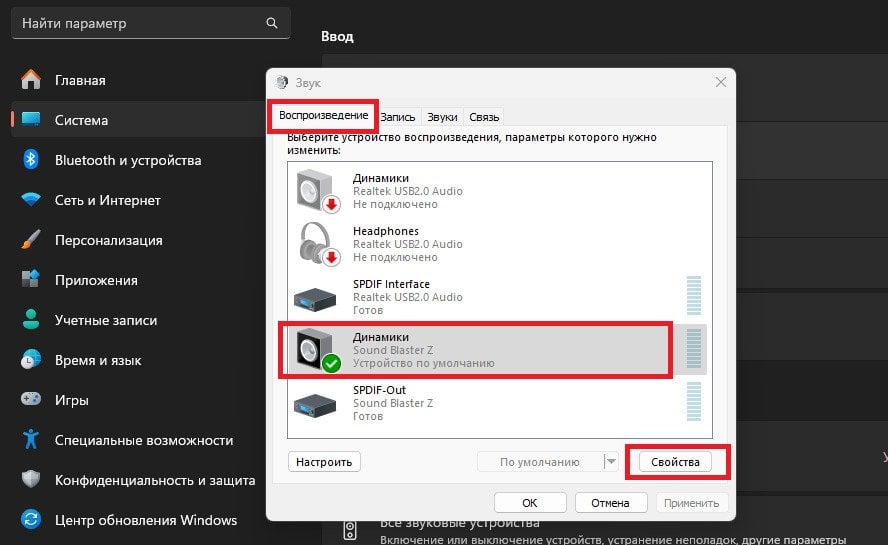Image resolution: width=888 pixels, height=545 pixels.
Task: Click the Динамики Realtek USB2.0 speaker icon
Action: click(318, 191)
